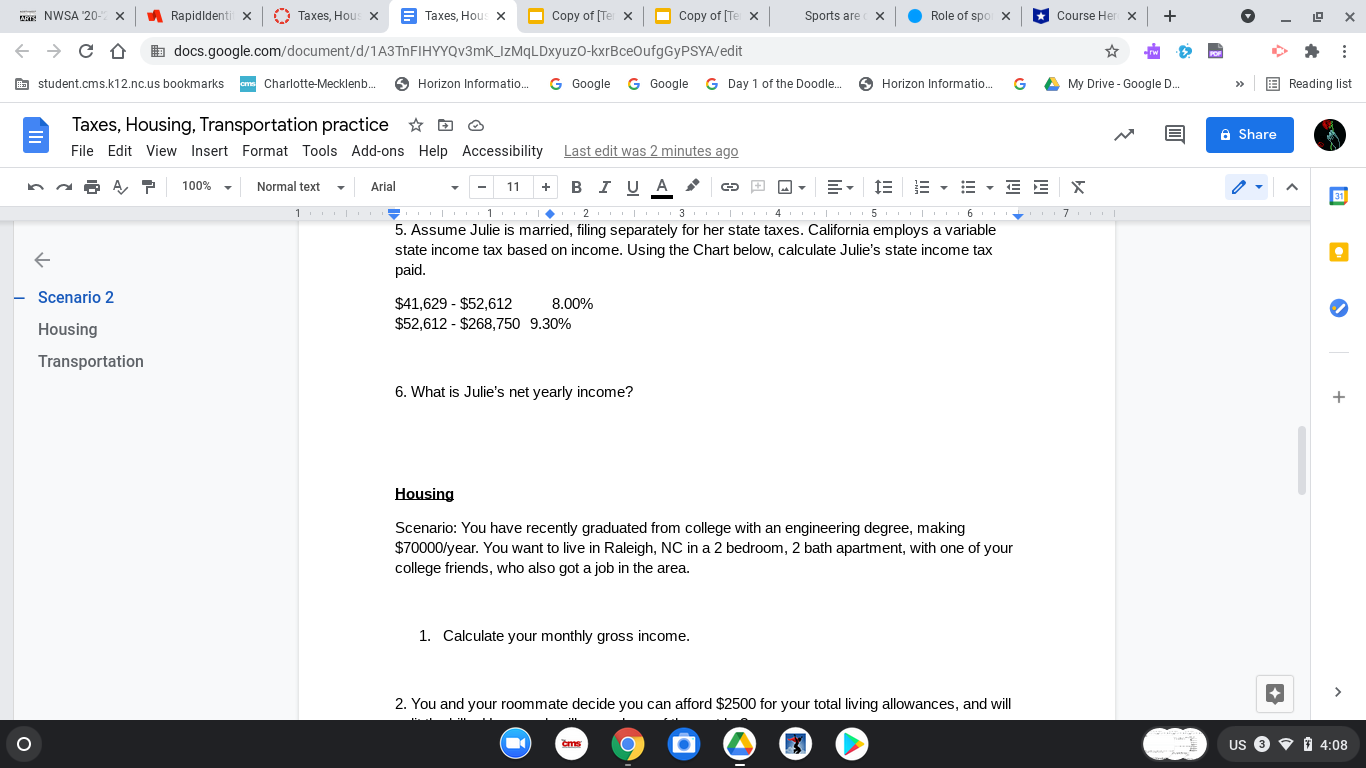The height and width of the screenshot is (768, 1366).
Task: Open Google Keep in side panel
Action: (1338, 251)
